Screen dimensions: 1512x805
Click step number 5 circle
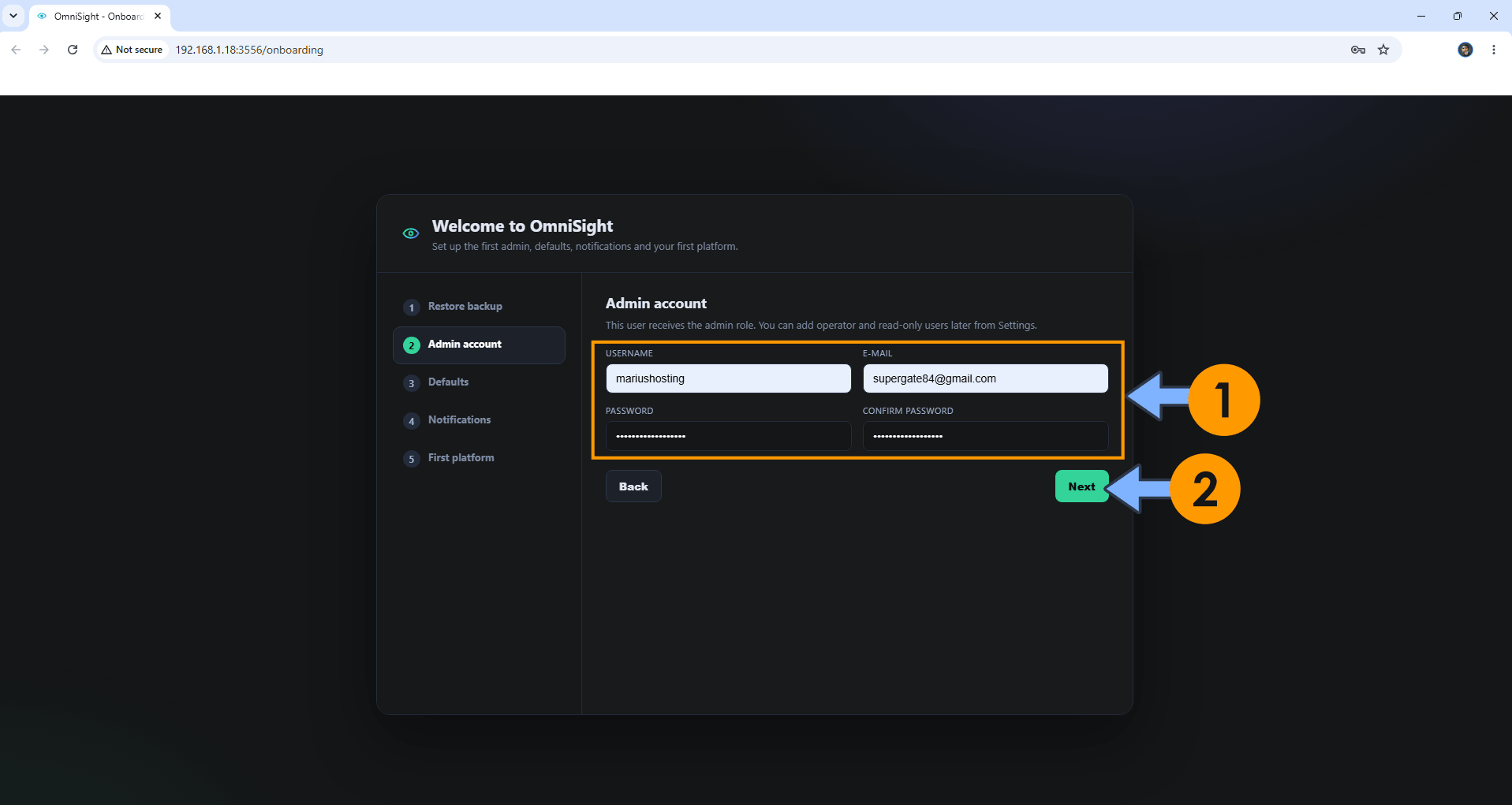(x=412, y=459)
